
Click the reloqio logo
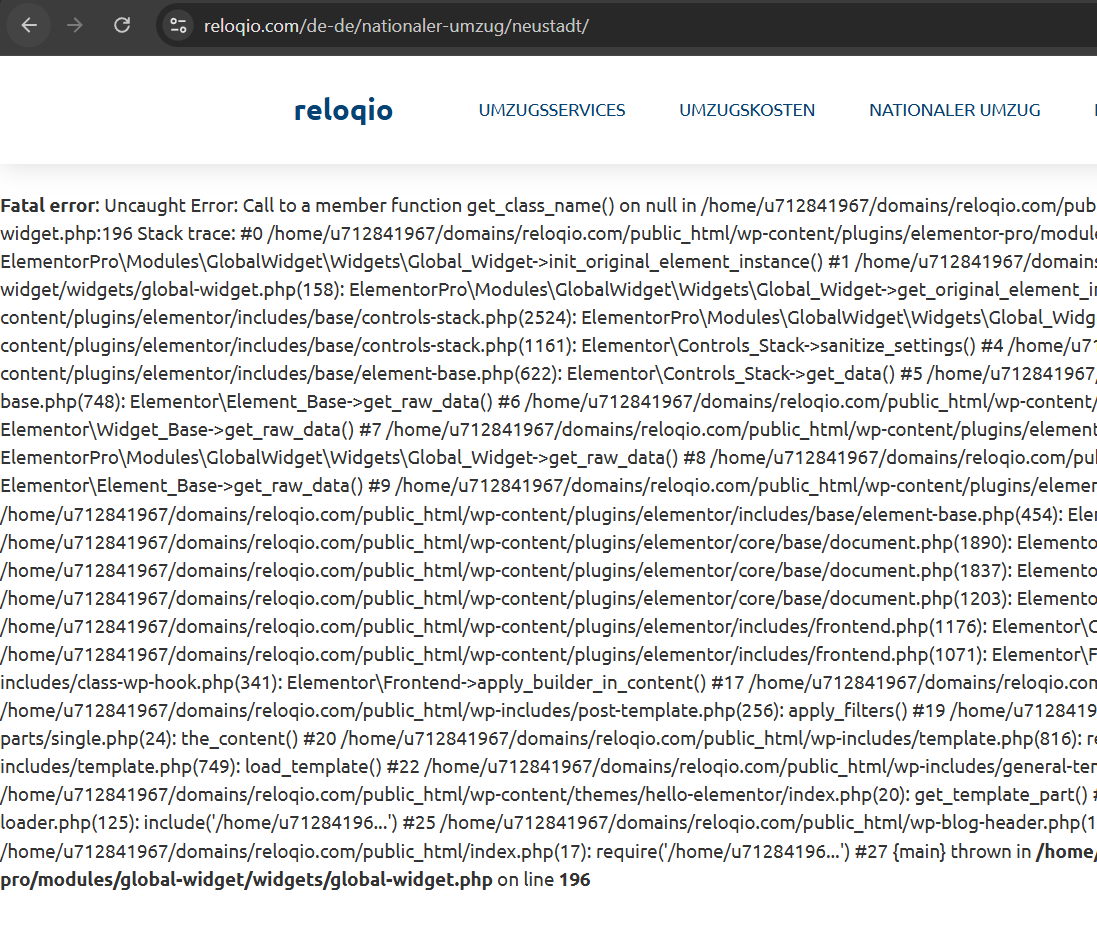(x=344, y=110)
